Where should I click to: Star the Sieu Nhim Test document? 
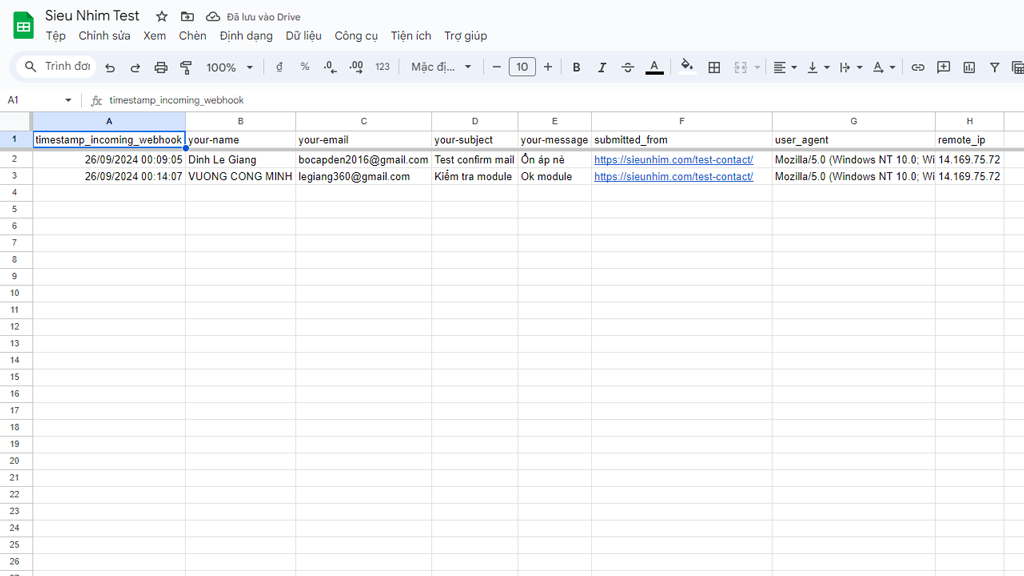pos(162,17)
